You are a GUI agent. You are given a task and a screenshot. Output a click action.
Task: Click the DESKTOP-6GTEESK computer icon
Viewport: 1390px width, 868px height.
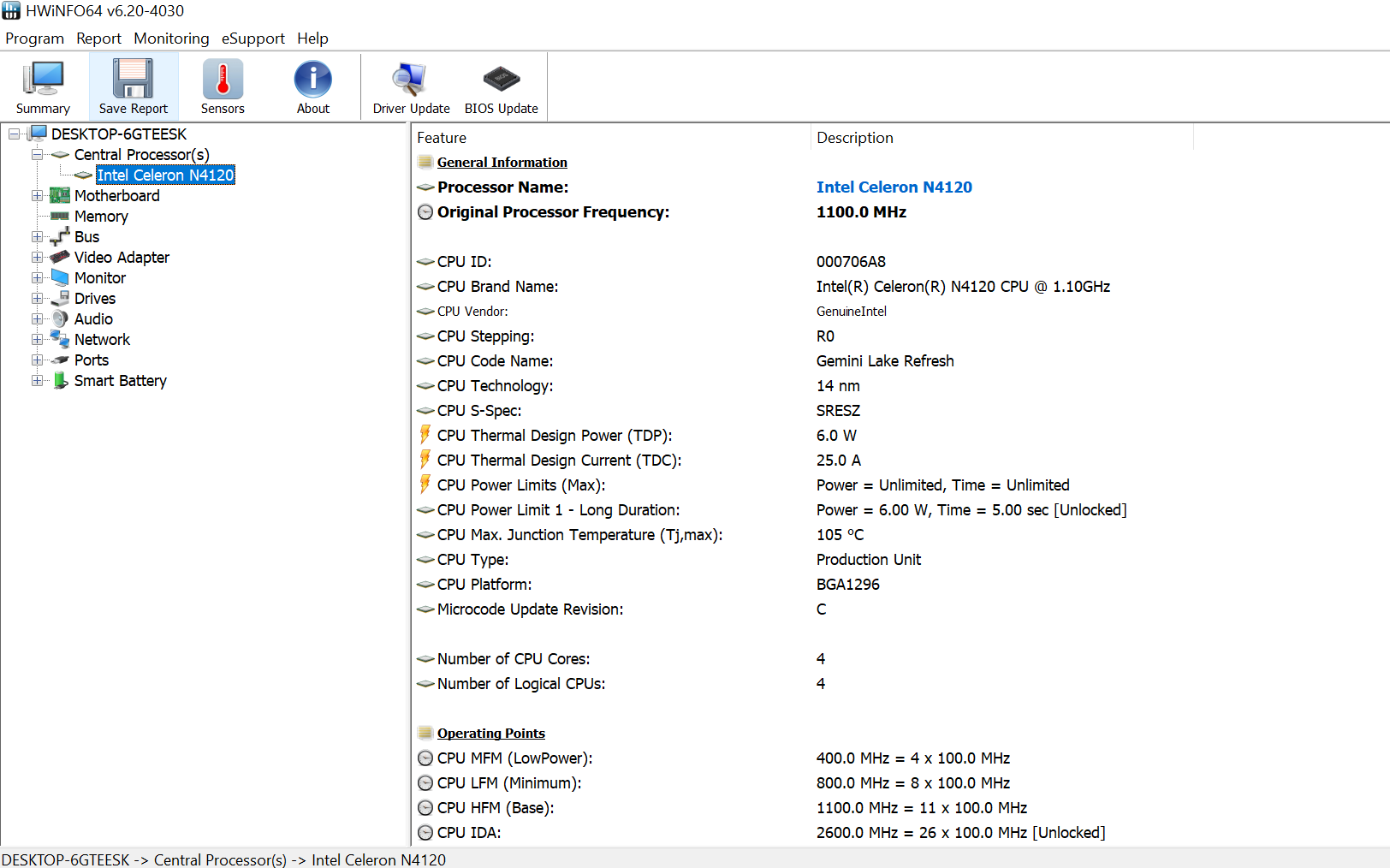[37, 134]
